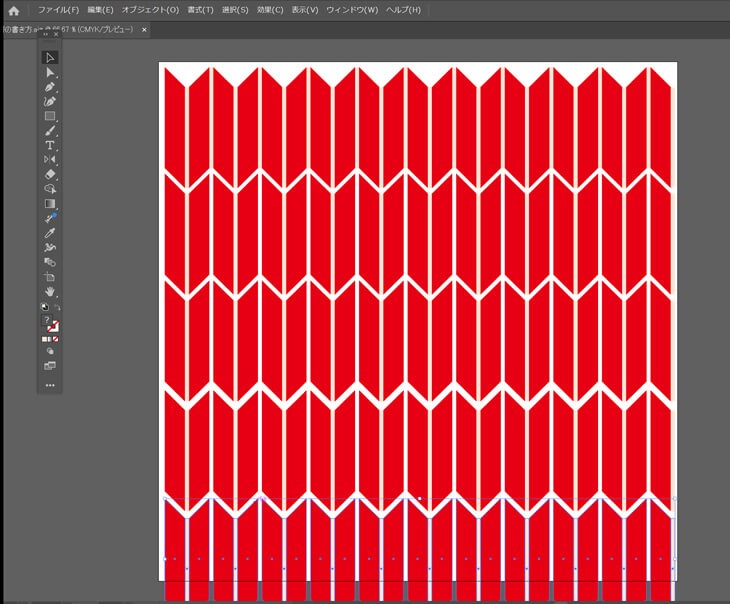Activate the Type tool
Viewport: 730px width, 604px height.
tap(49, 145)
